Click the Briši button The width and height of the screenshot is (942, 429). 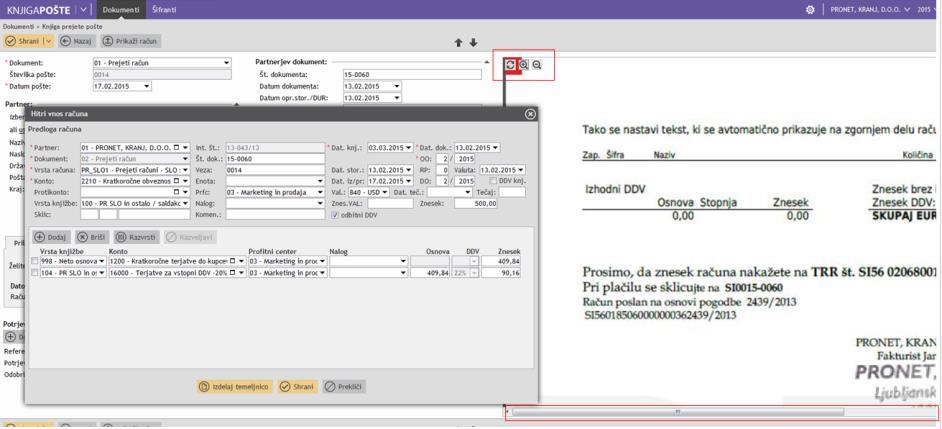[92, 237]
